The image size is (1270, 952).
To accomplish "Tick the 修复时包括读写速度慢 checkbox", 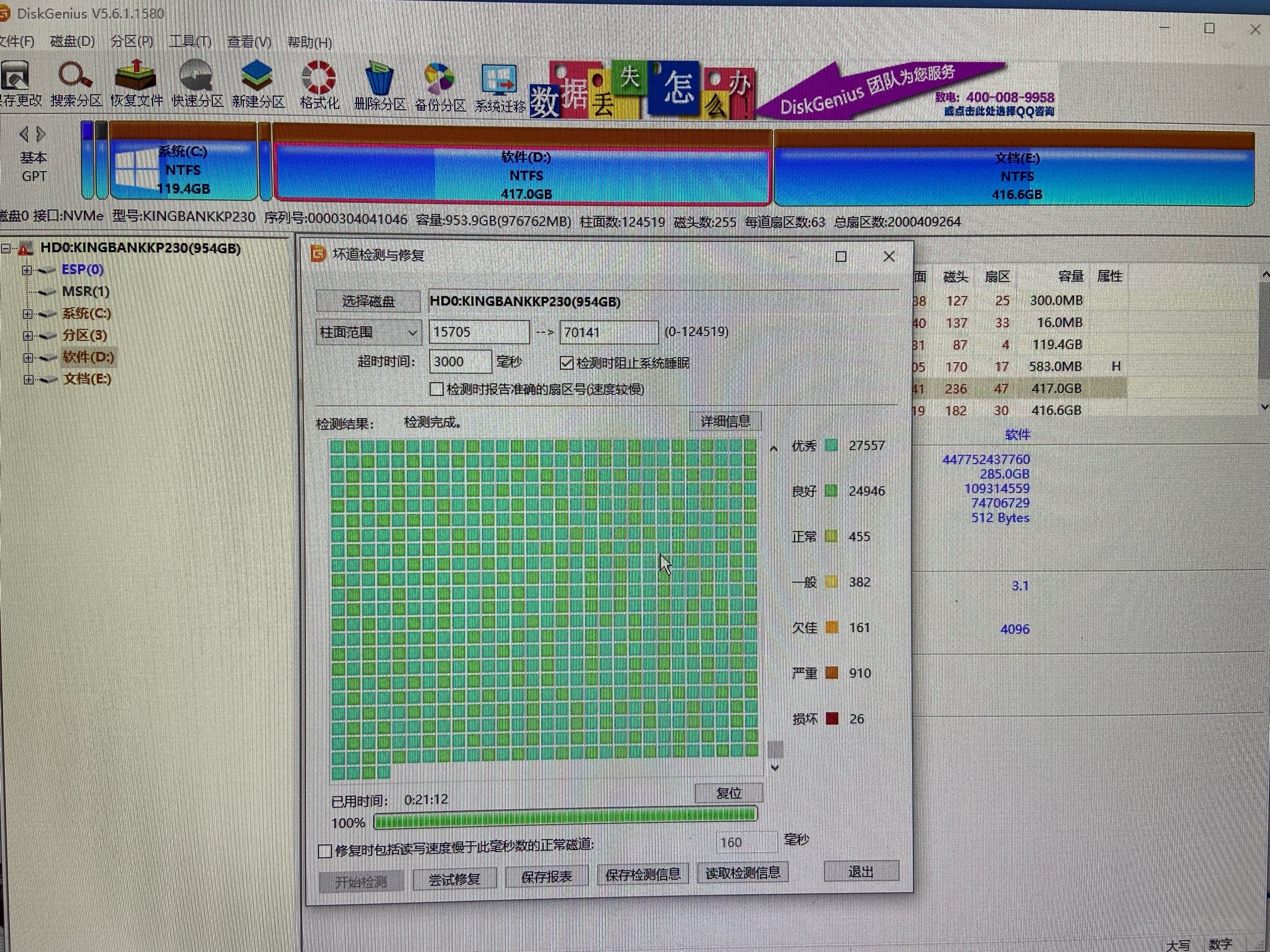I will click(x=325, y=851).
